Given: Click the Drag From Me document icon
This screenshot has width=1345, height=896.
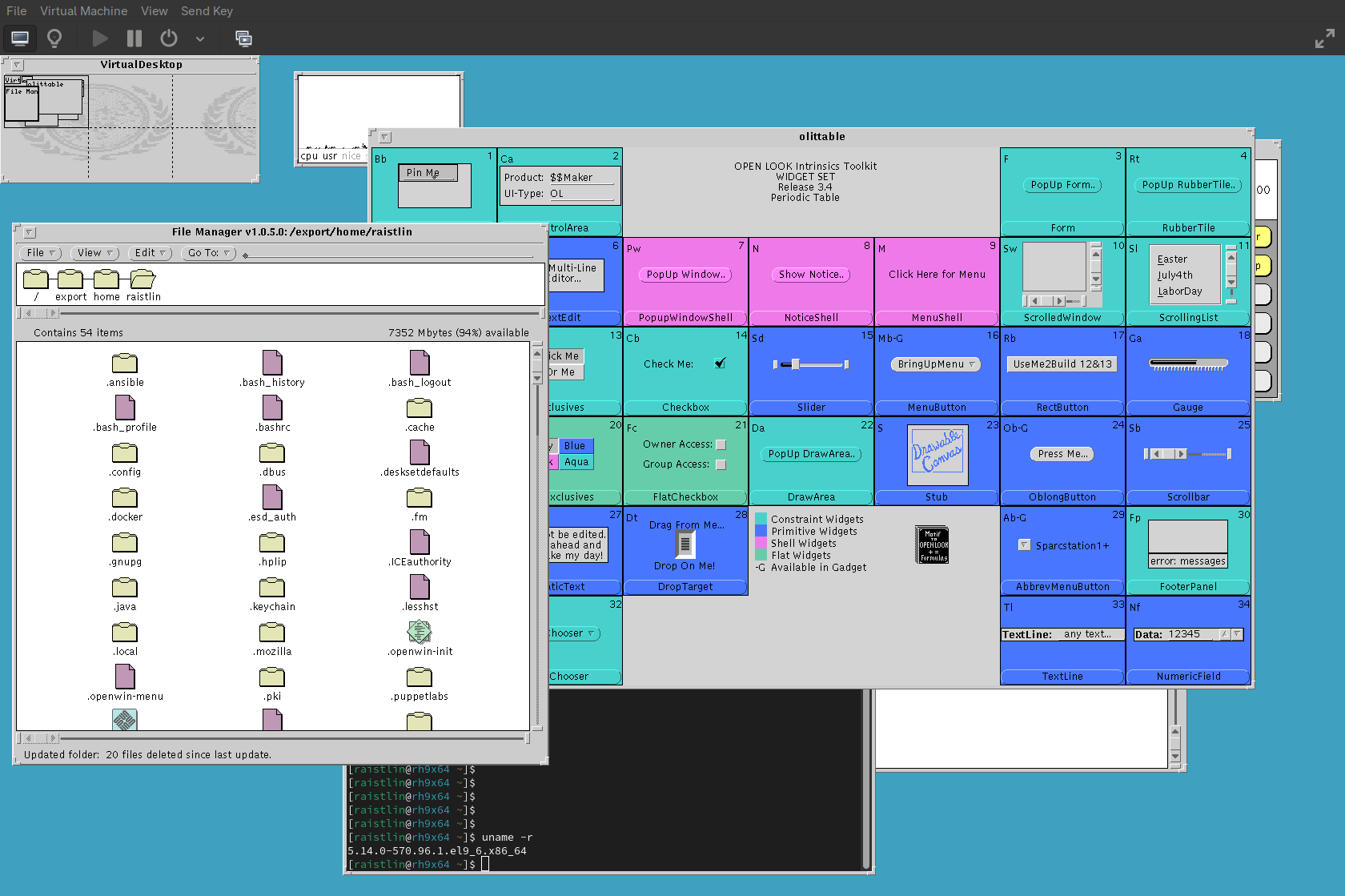Looking at the screenshot, I should [x=685, y=544].
